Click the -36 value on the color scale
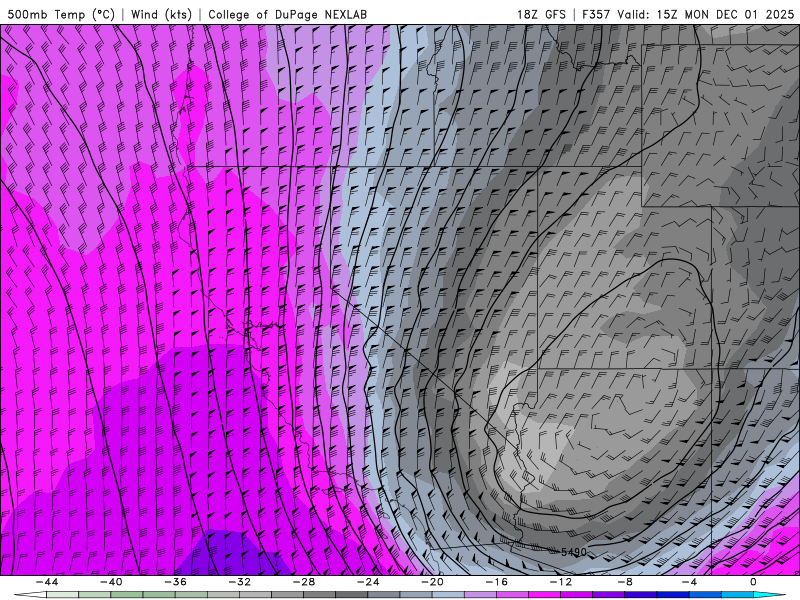 (175, 582)
